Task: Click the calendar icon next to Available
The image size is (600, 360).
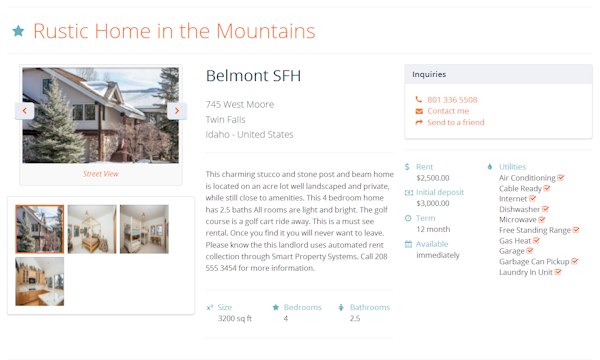Action: [408, 244]
